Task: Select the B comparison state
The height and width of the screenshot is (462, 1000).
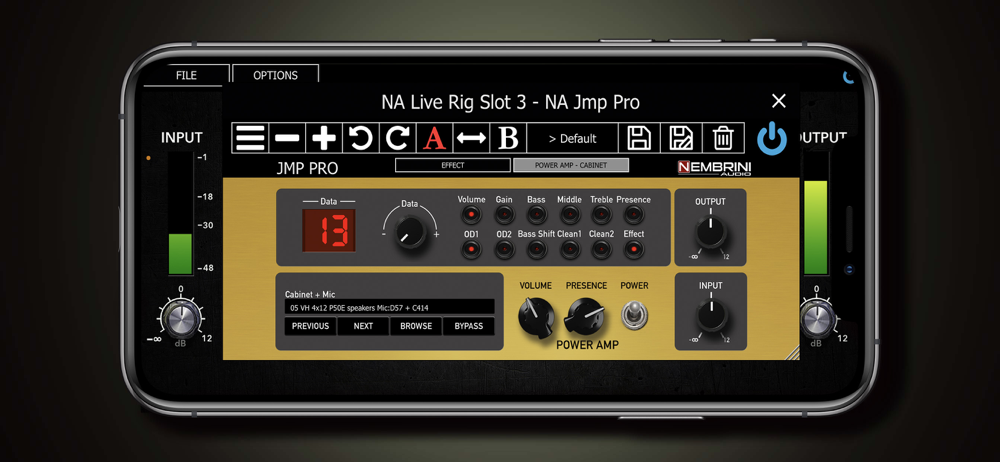Action: point(508,138)
